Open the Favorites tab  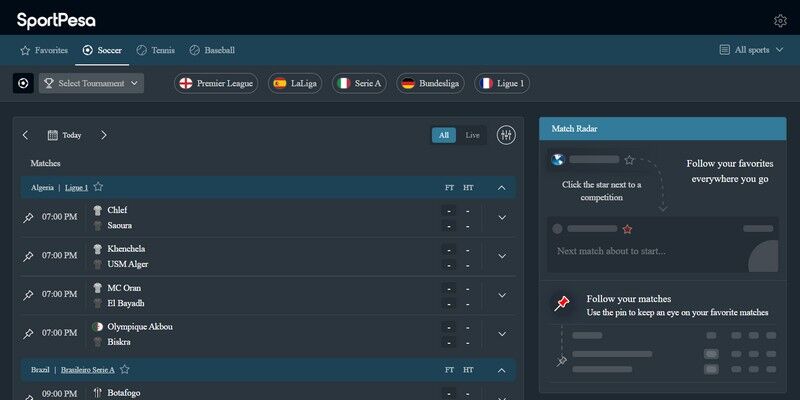click(x=44, y=50)
